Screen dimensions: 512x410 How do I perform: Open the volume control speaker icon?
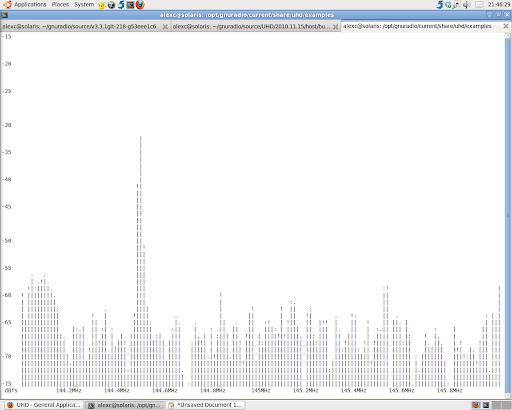[467, 5]
